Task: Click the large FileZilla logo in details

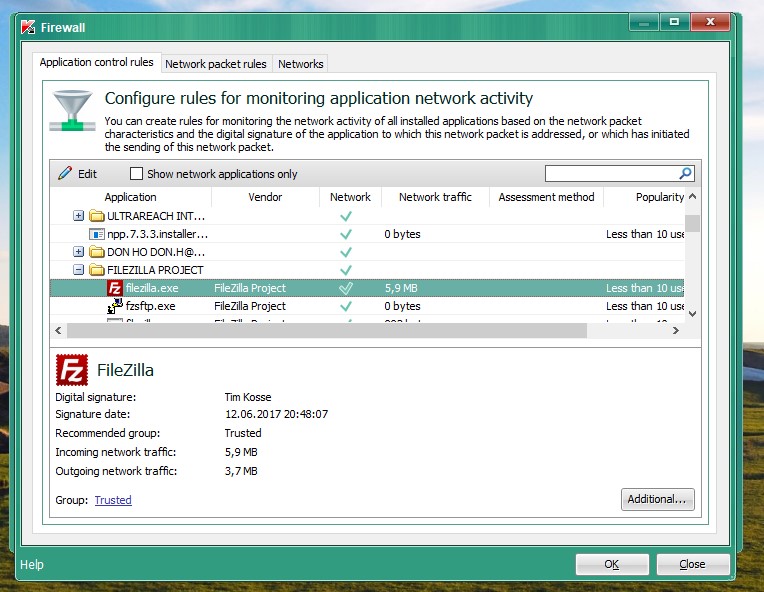Action: 72,370
